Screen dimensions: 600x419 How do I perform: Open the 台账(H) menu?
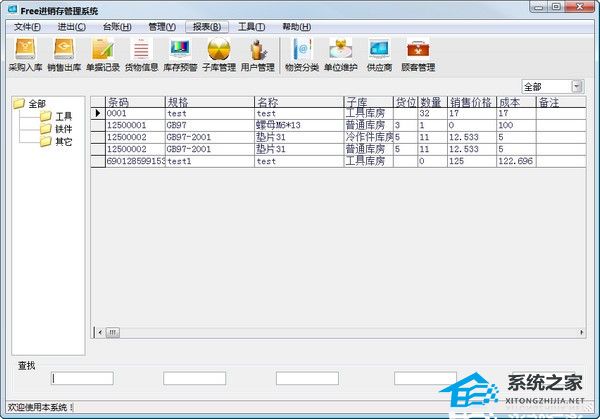click(117, 27)
